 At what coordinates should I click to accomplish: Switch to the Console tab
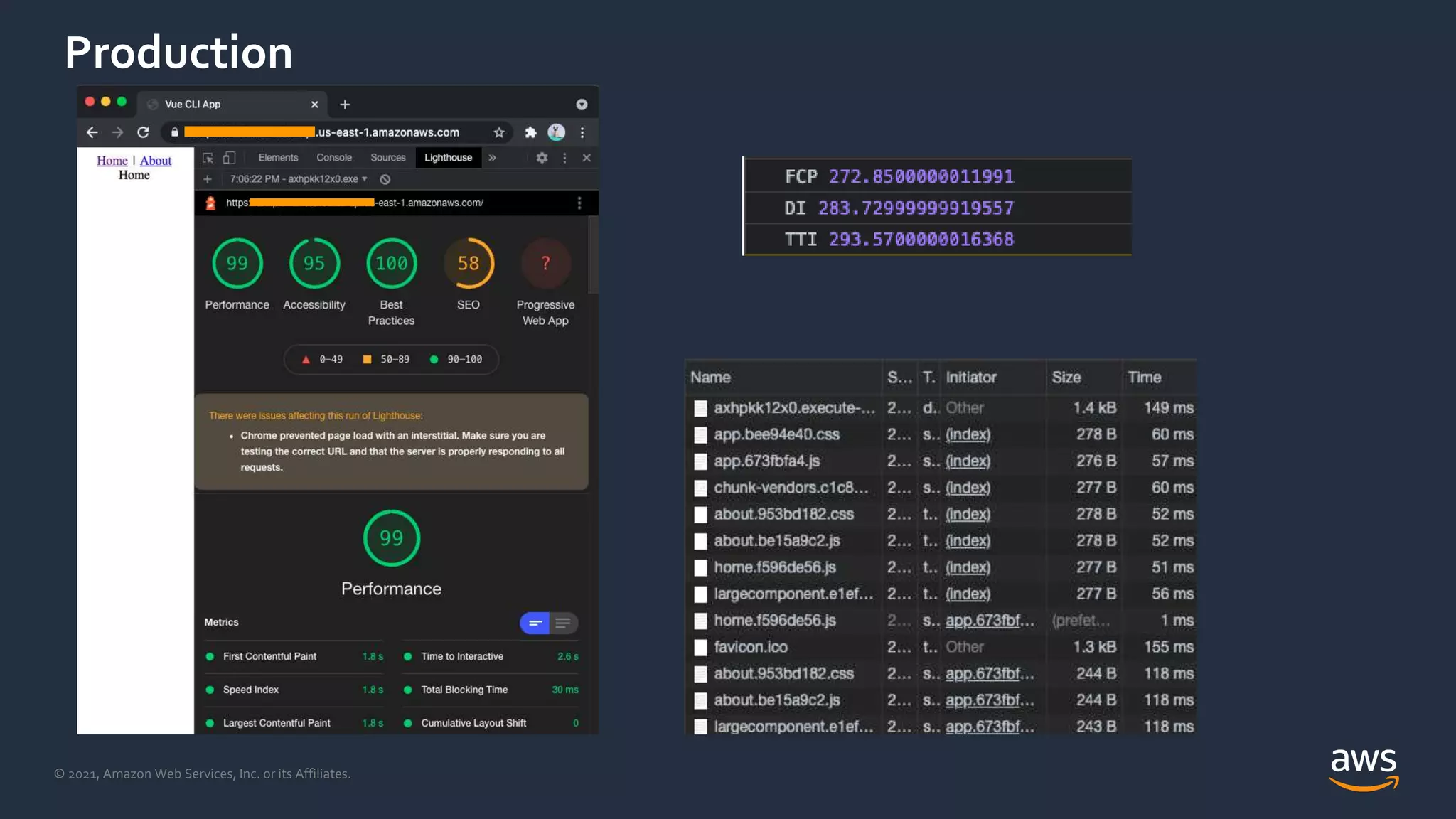click(333, 158)
